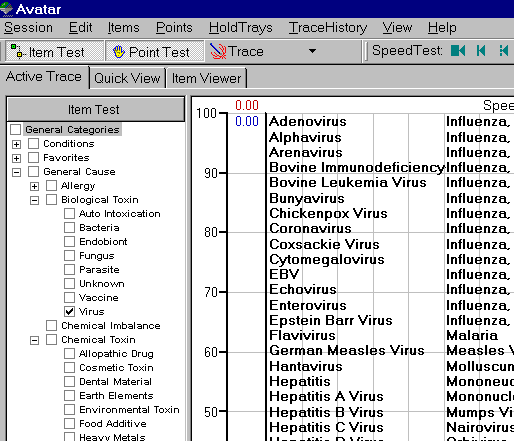Uncheck the Virus checkbox
Viewport: 514px width, 441px height.
pos(69,311)
